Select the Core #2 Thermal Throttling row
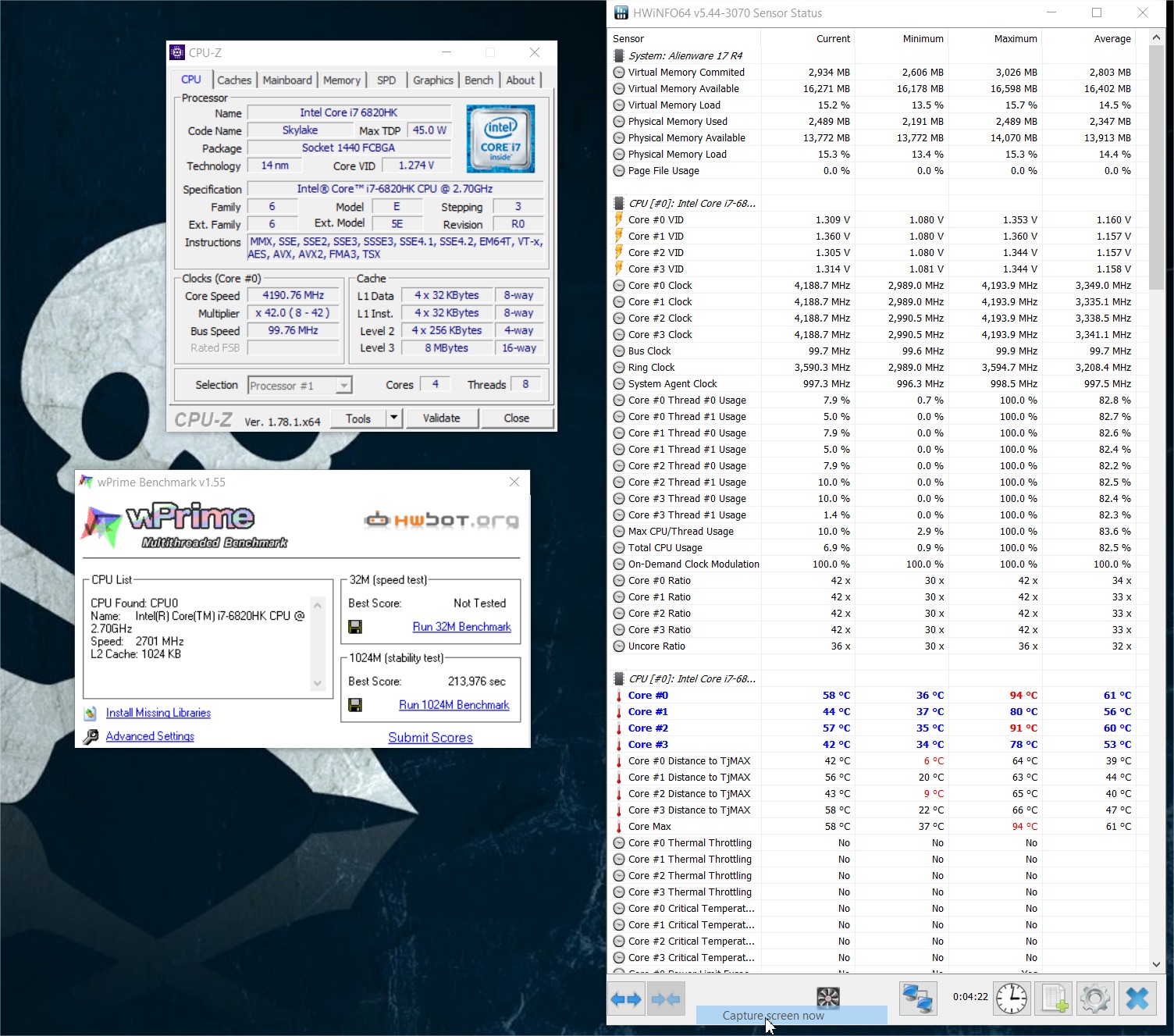The image size is (1174, 1036). (x=878, y=875)
